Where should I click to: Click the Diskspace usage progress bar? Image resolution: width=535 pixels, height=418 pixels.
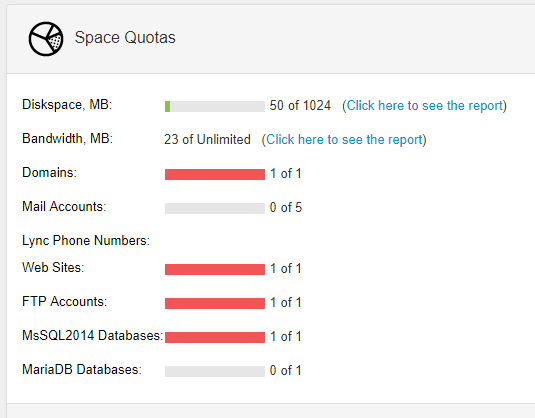tap(215, 106)
